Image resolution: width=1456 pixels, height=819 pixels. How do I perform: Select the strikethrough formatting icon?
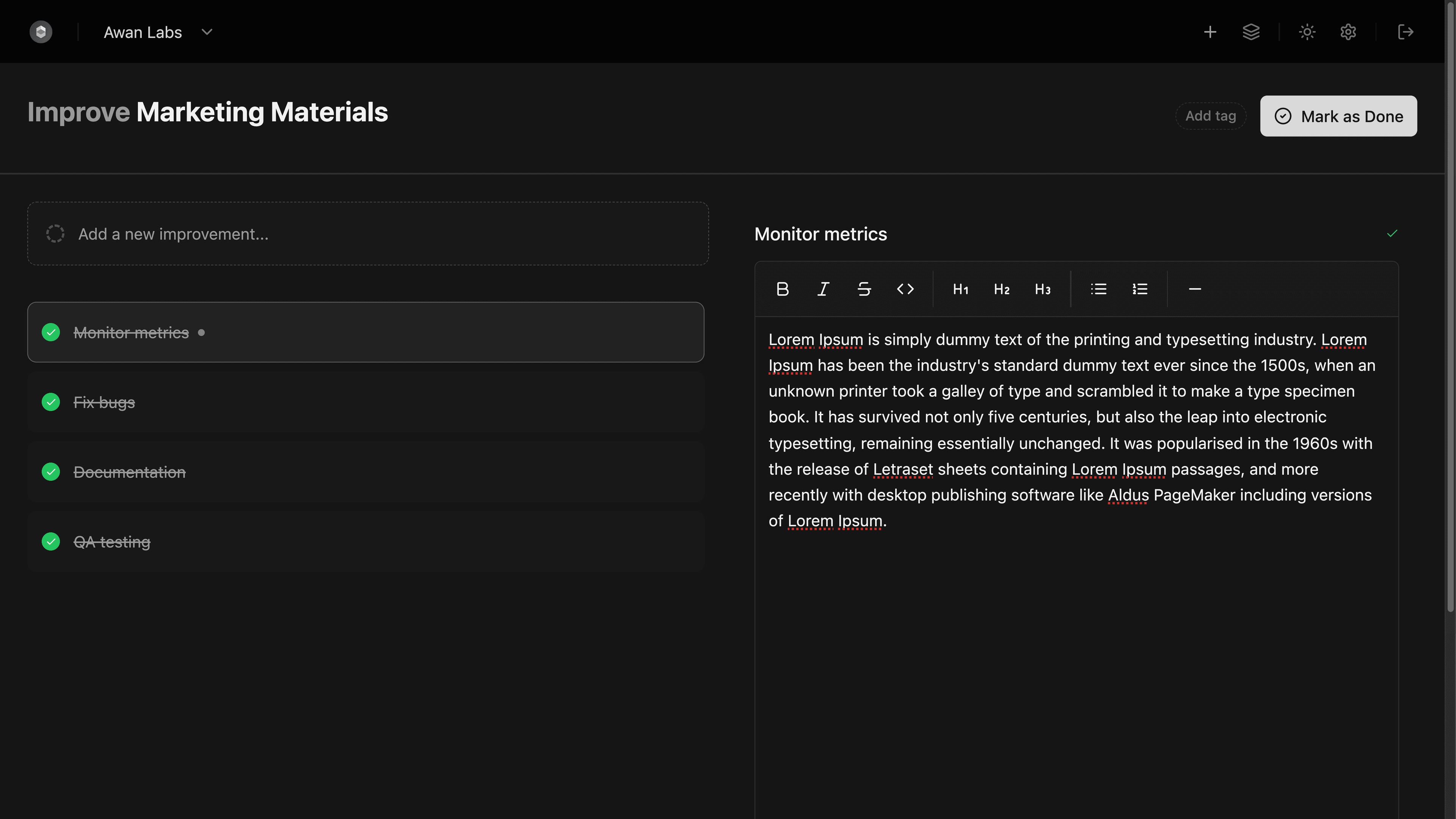point(864,289)
